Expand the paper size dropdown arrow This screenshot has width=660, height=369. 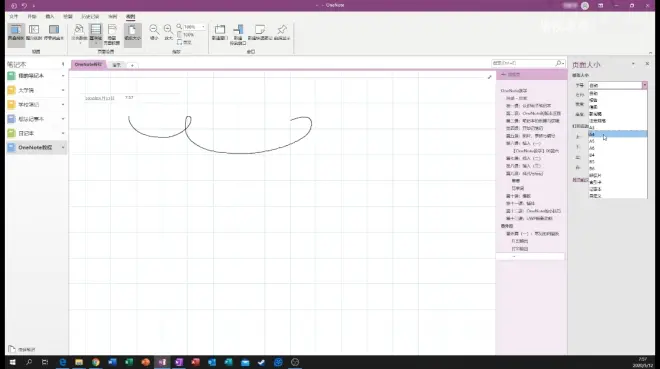tap(644, 85)
